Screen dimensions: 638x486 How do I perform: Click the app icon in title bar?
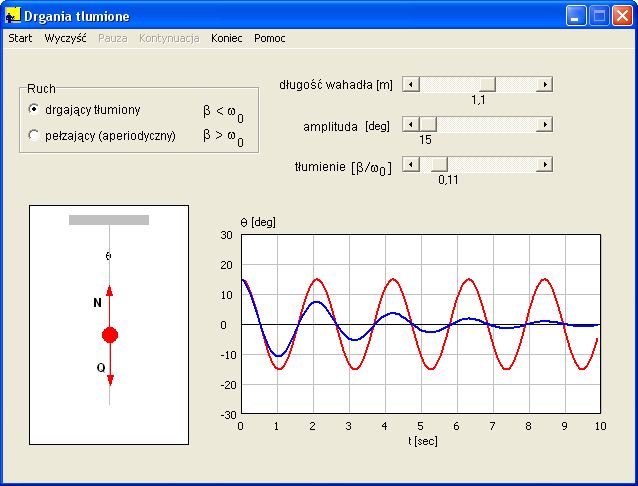click(13, 16)
